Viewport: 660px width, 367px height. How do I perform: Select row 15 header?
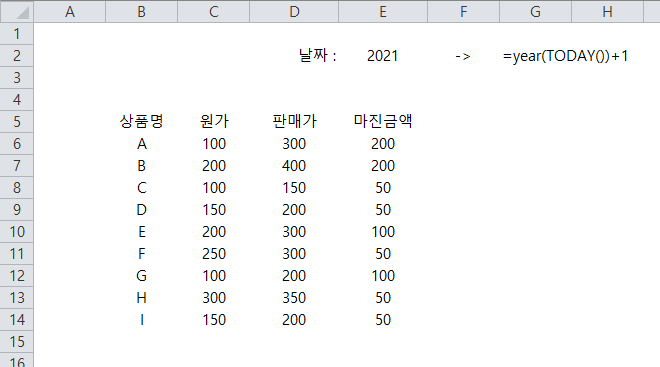(17, 341)
